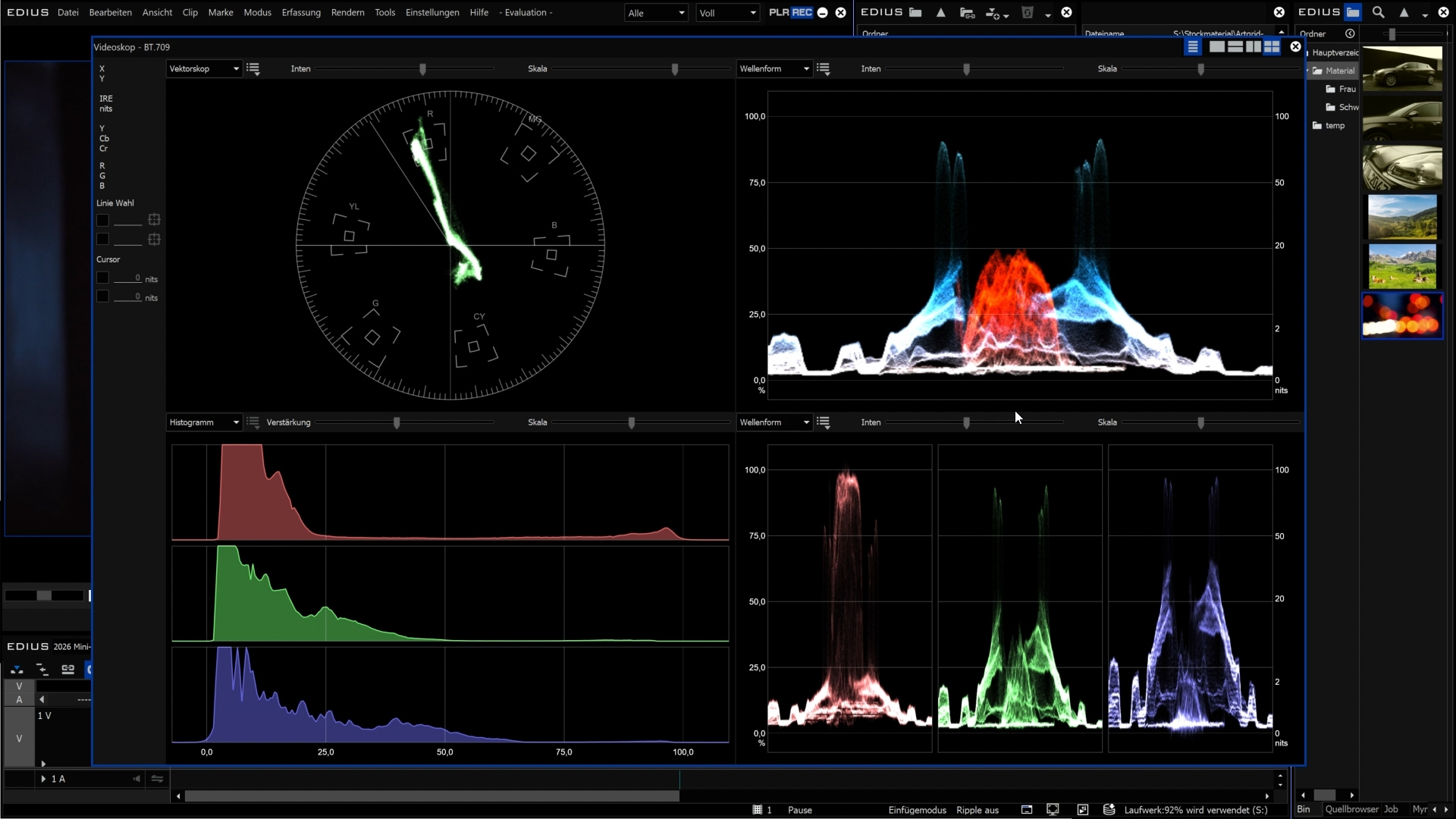Click the side-by-side scope layout icon

coord(1254,47)
